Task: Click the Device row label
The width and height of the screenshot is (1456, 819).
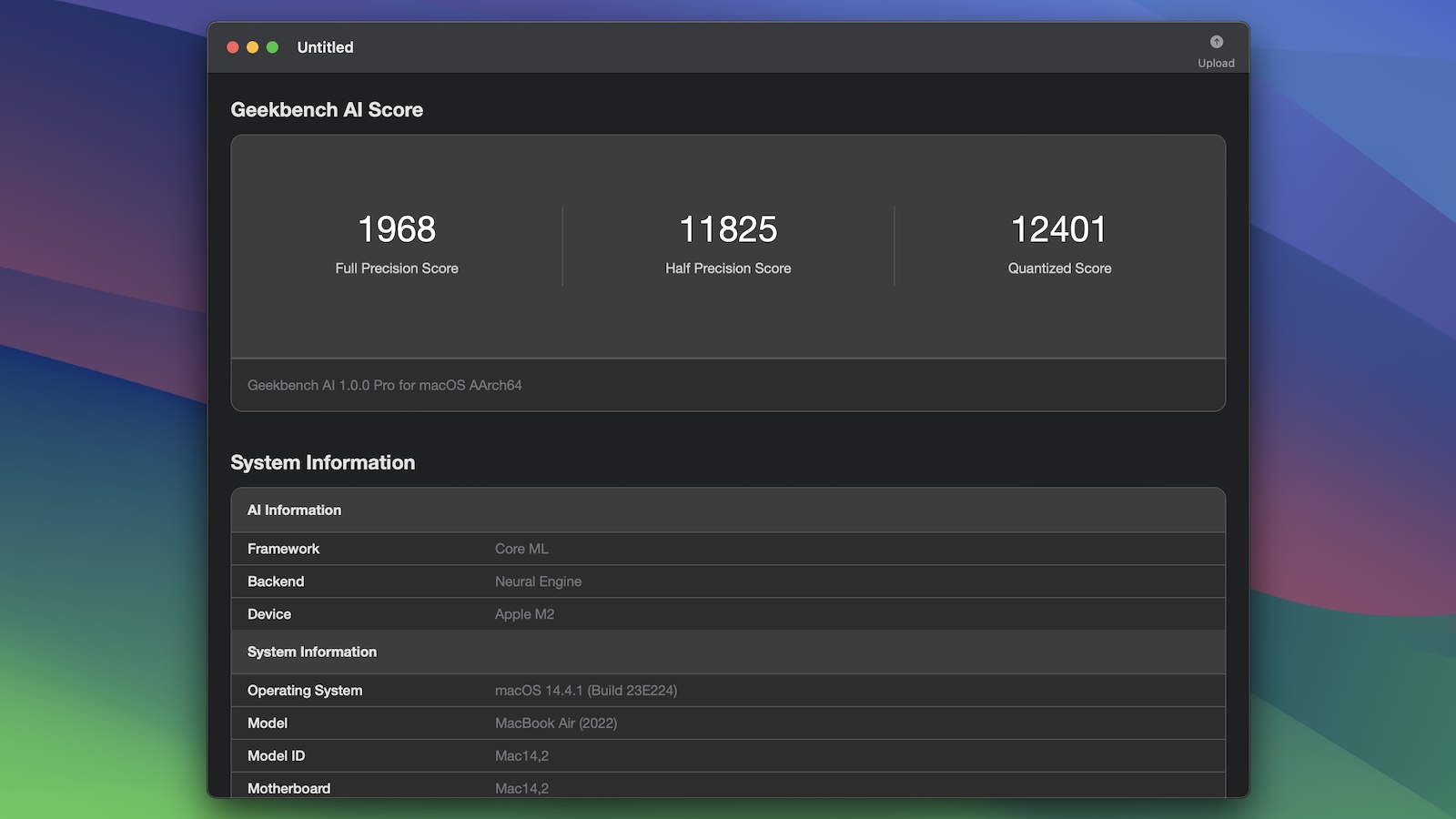Action: [x=269, y=614]
